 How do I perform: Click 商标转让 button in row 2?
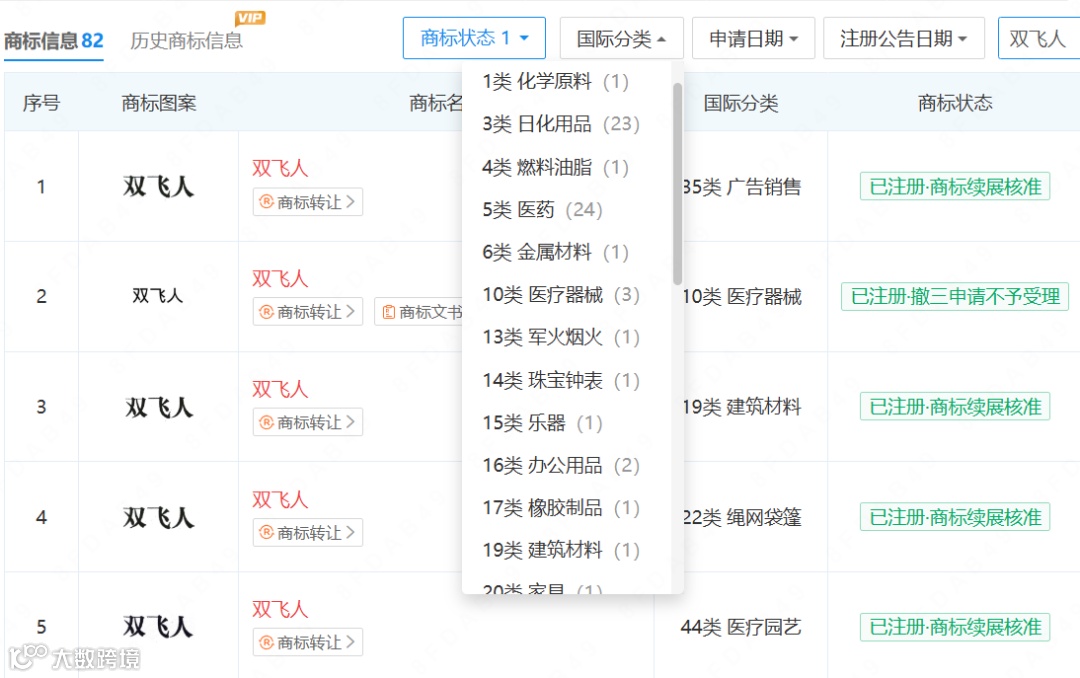coord(308,312)
